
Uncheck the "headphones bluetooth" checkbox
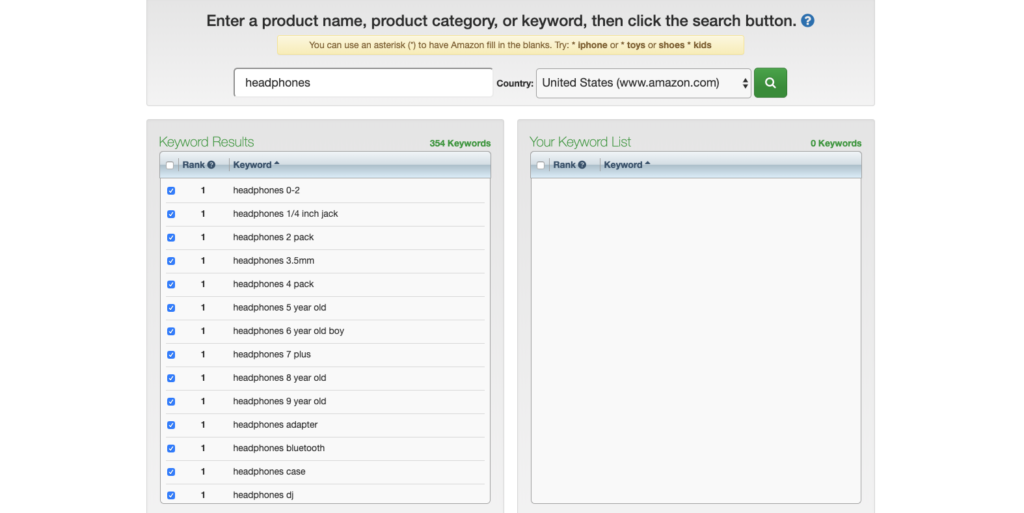pyautogui.click(x=171, y=449)
